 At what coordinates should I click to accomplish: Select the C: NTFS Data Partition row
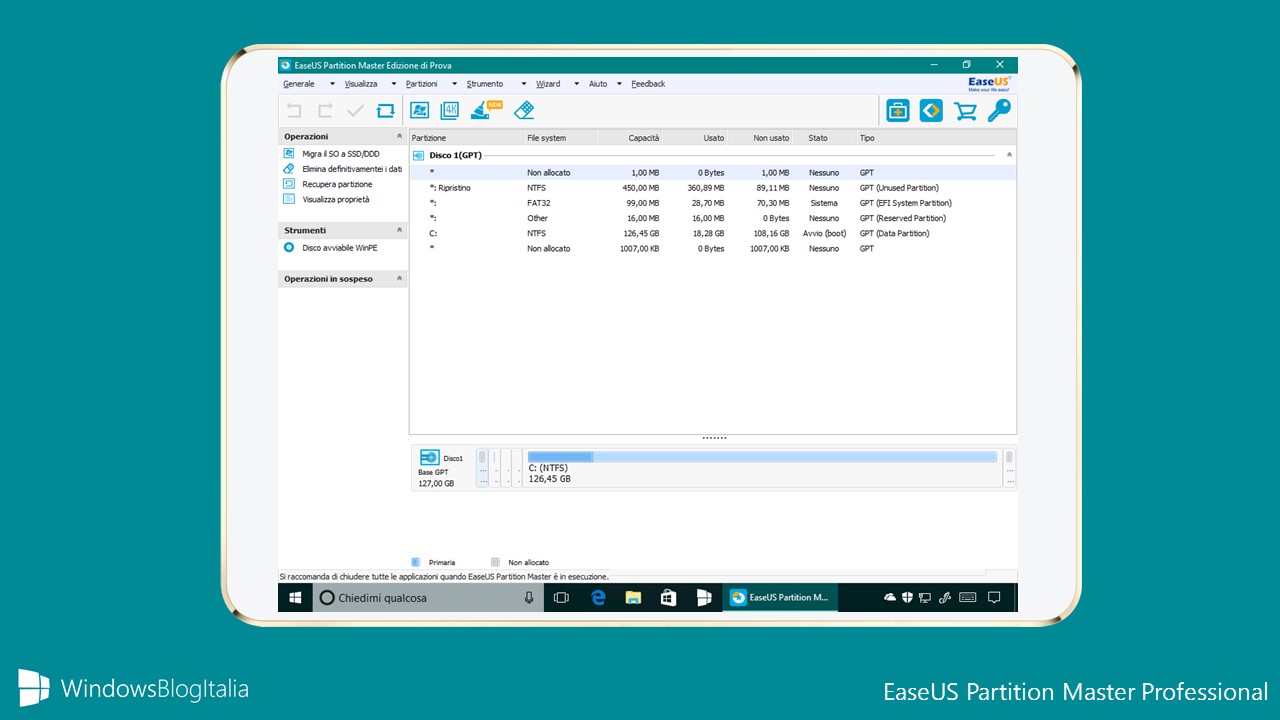pyautogui.click(x=713, y=233)
